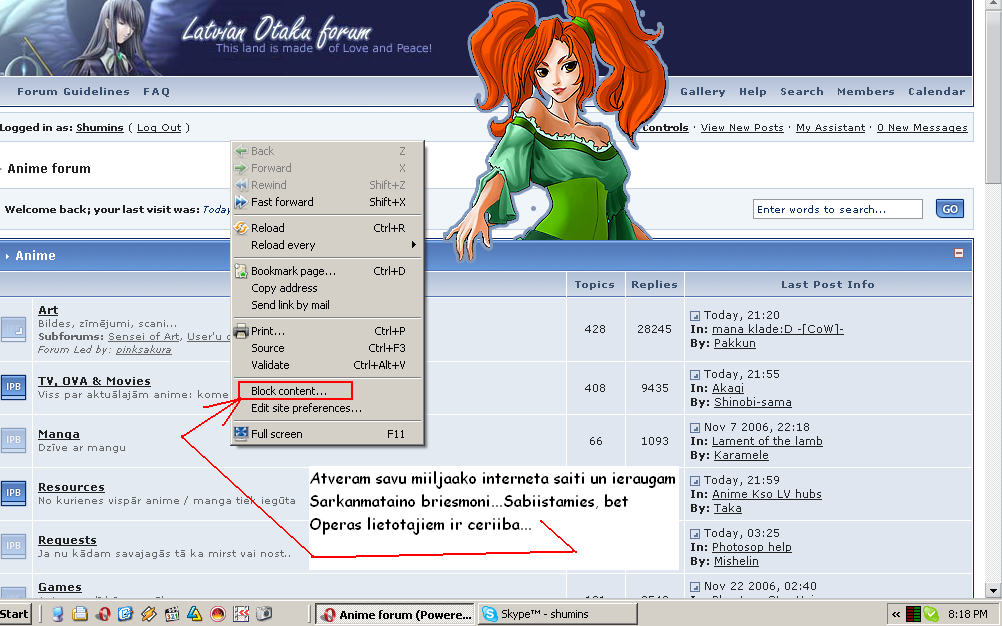Click the Reload icon in context menu
The width and height of the screenshot is (1002, 626).
pos(241,228)
